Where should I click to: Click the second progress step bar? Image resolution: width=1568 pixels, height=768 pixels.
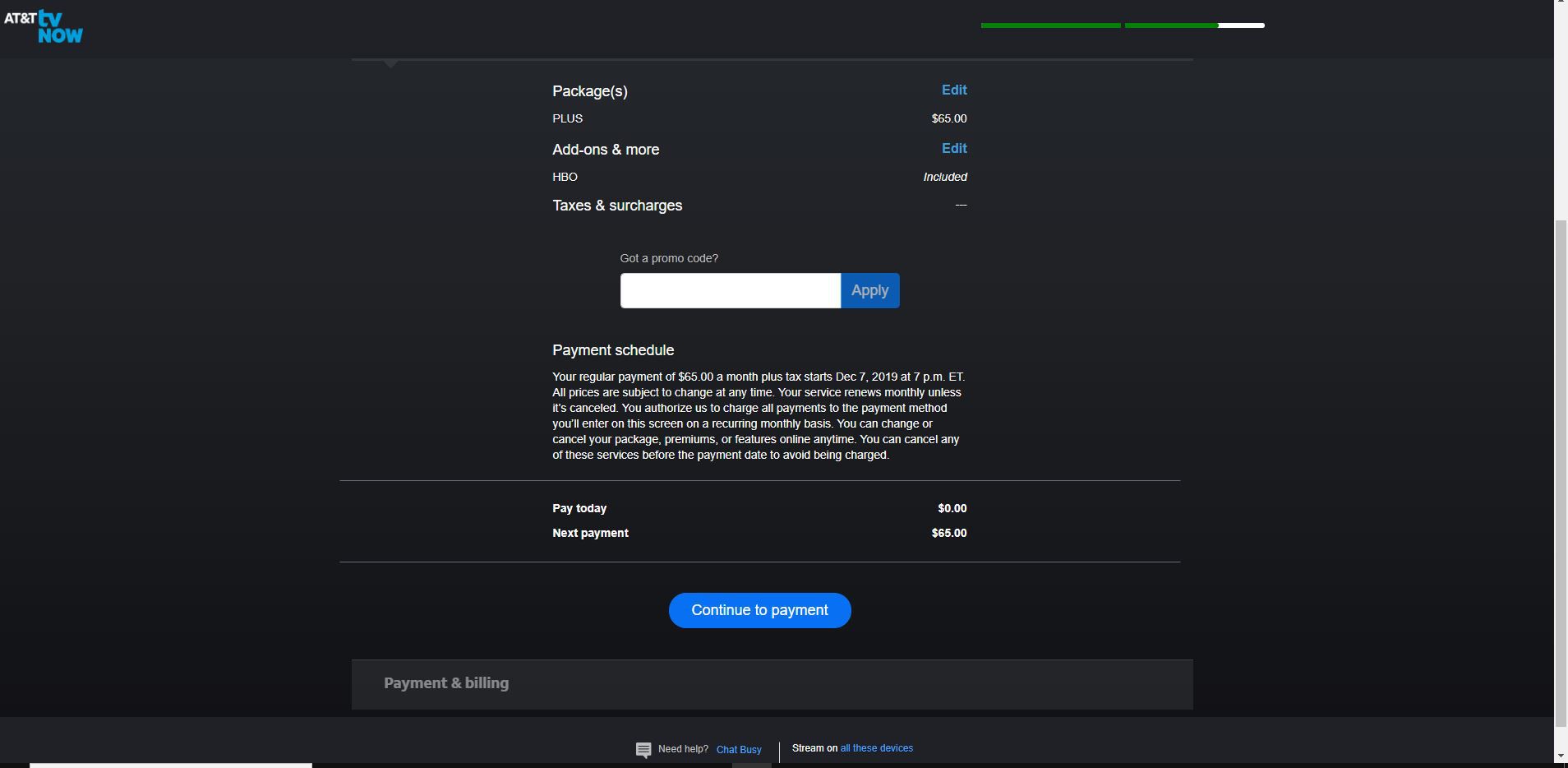(1194, 25)
